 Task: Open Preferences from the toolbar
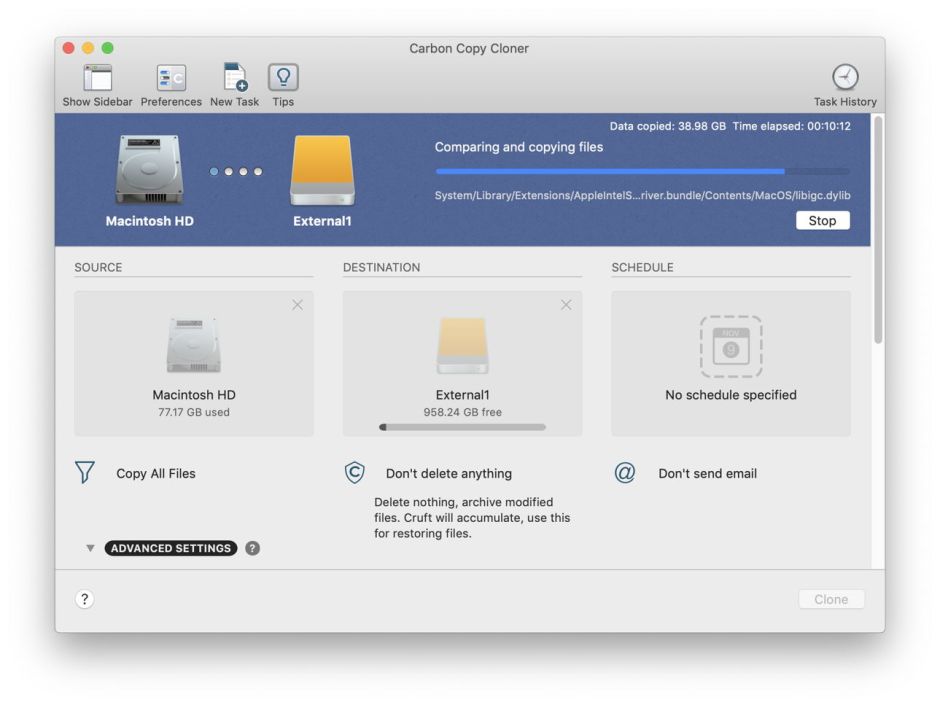click(x=171, y=79)
